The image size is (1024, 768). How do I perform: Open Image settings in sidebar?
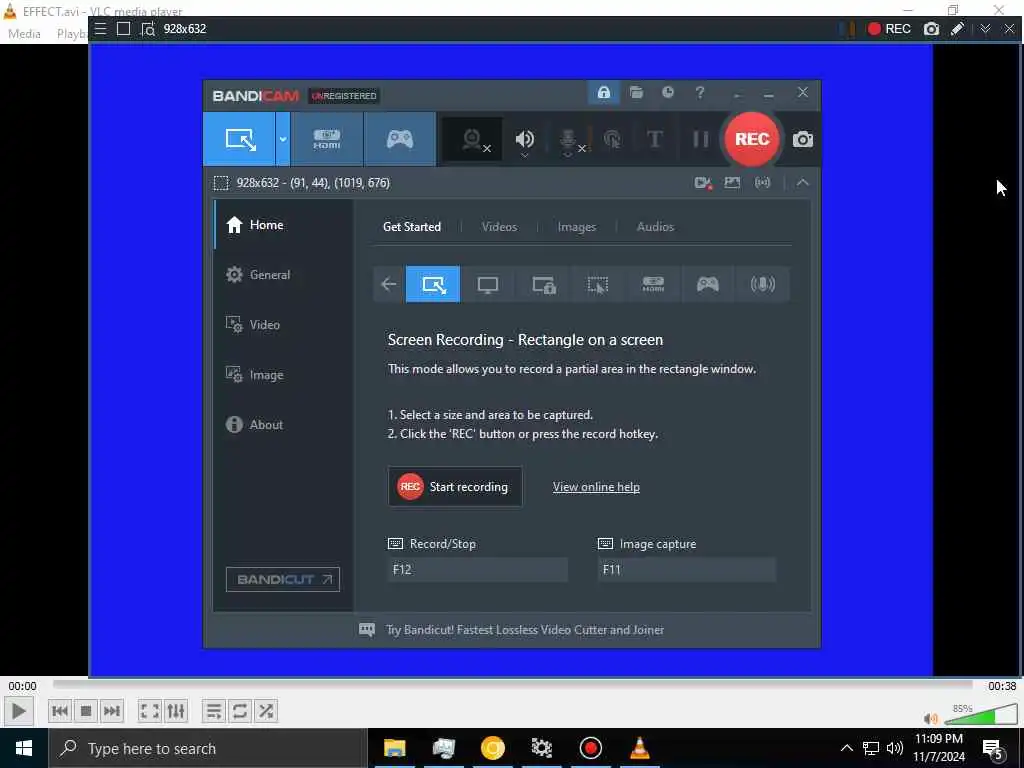(x=283, y=375)
